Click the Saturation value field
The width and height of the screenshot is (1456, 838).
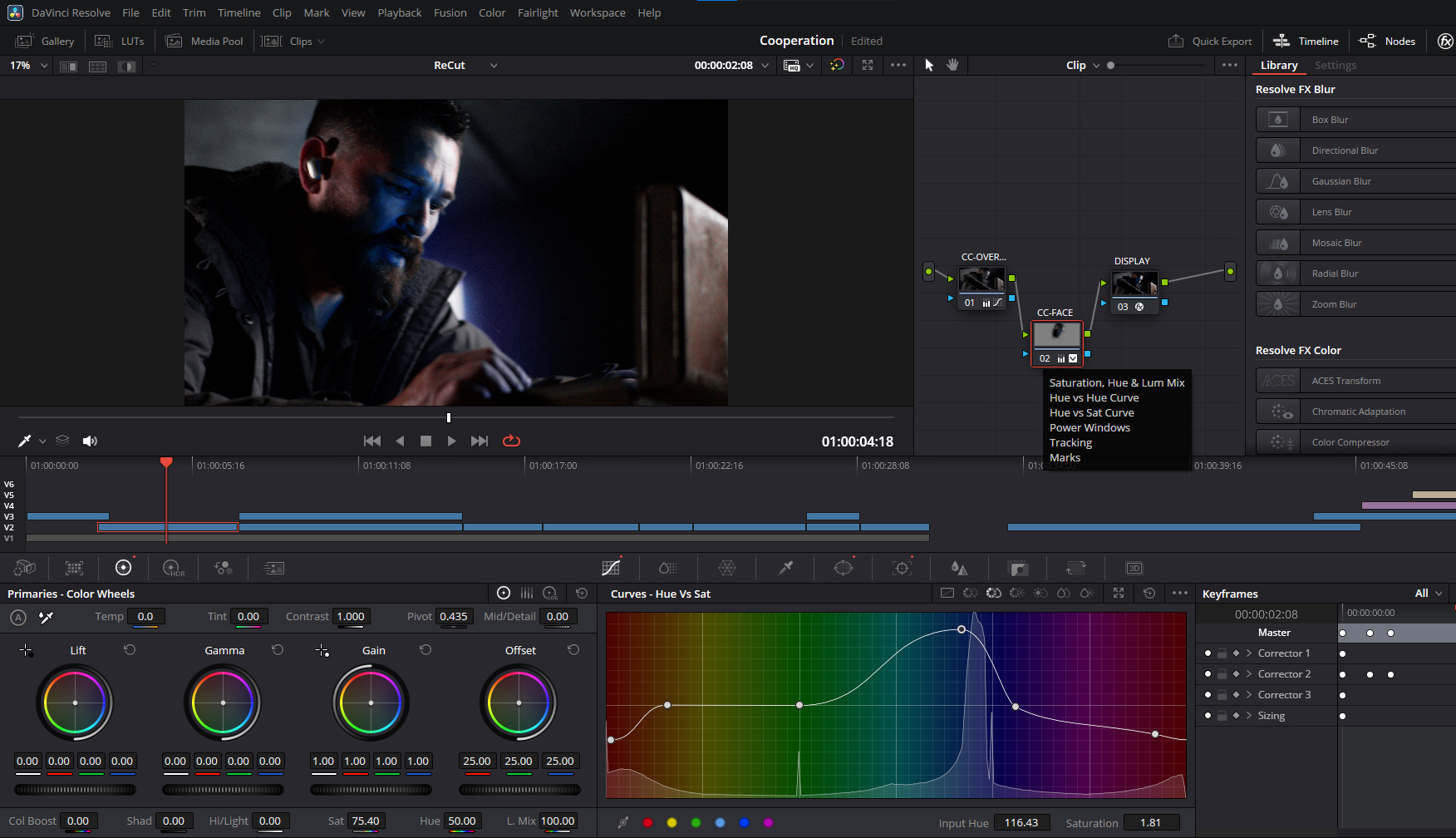point(1151,823)
